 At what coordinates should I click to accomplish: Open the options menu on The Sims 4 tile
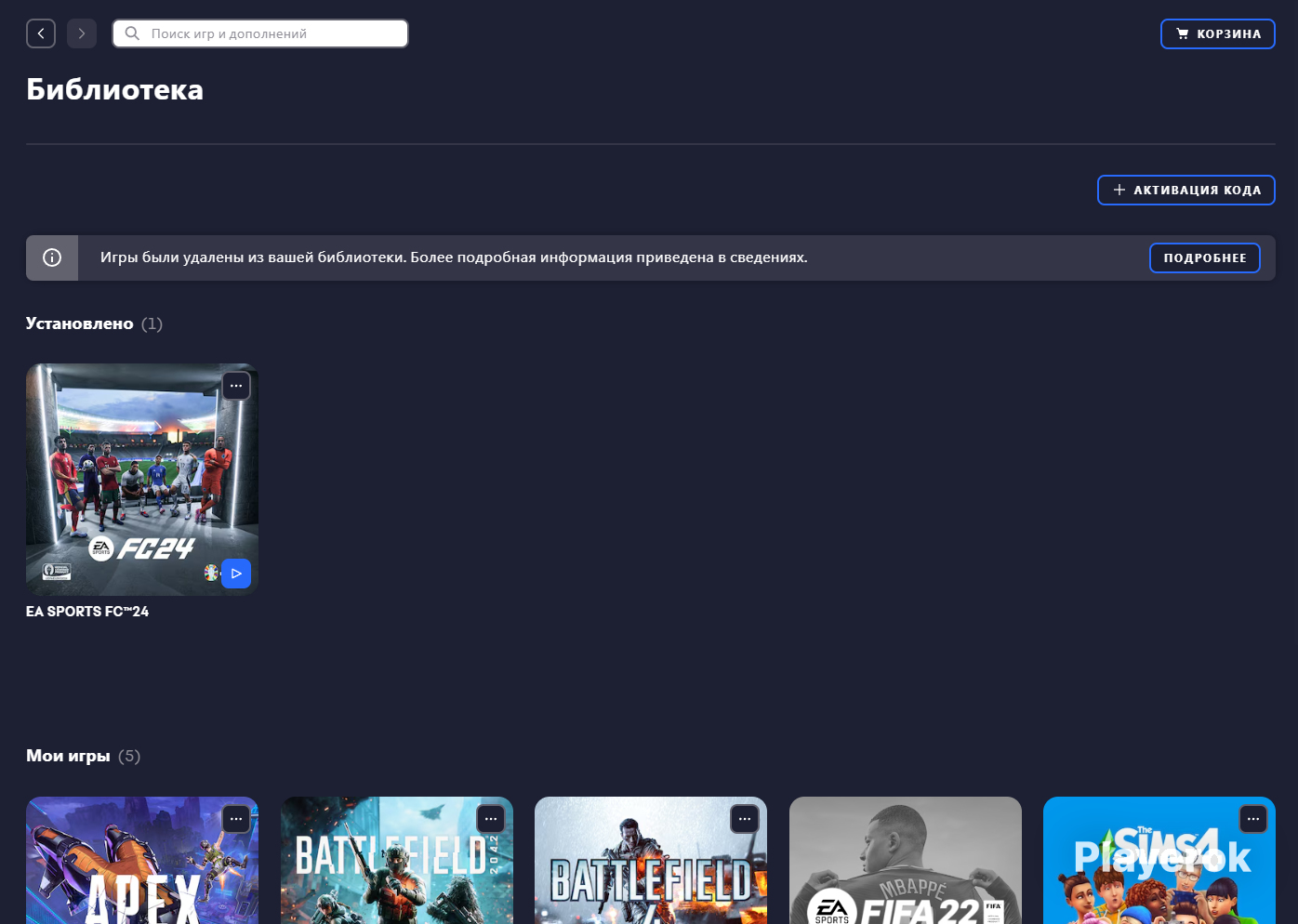1253,819
